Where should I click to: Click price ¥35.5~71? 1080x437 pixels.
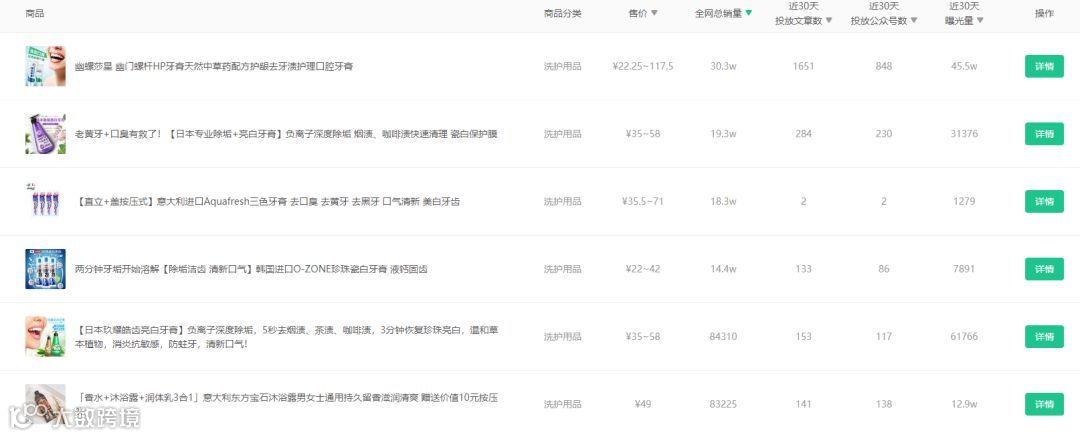tap(643, 201)
